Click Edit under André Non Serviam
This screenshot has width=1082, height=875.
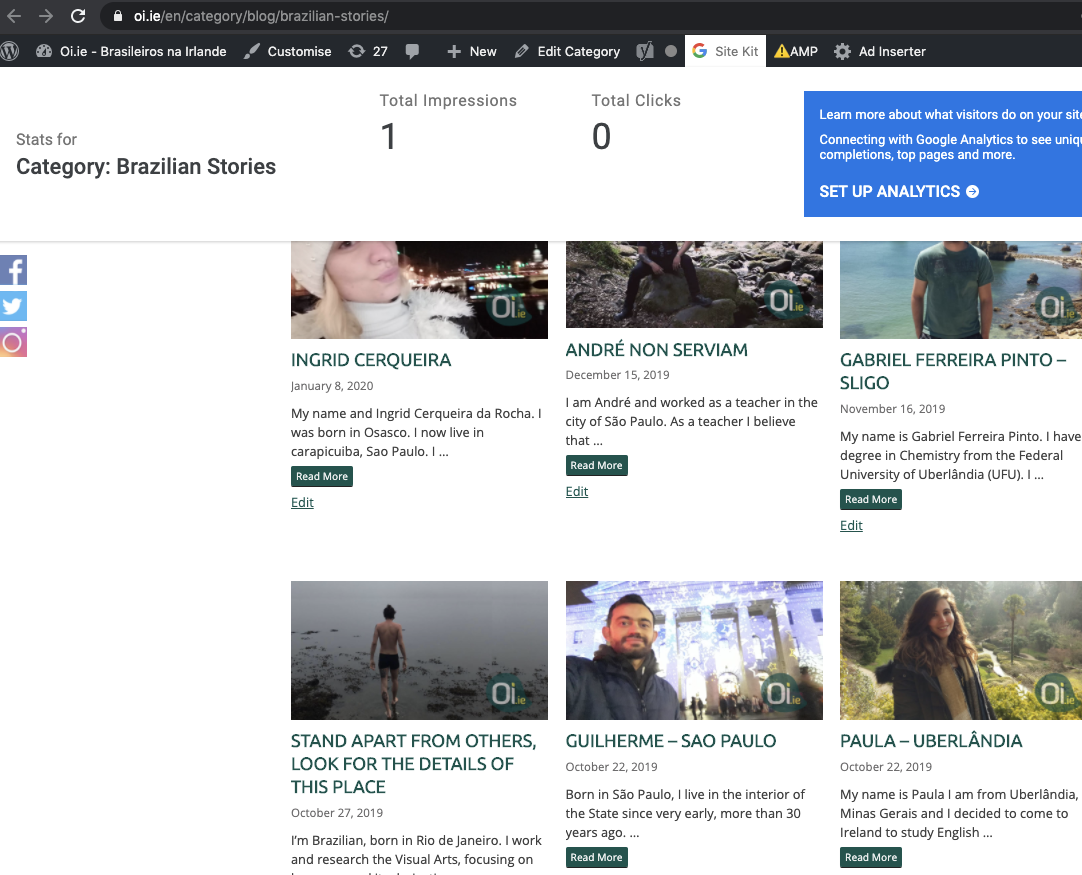[577, 491]
